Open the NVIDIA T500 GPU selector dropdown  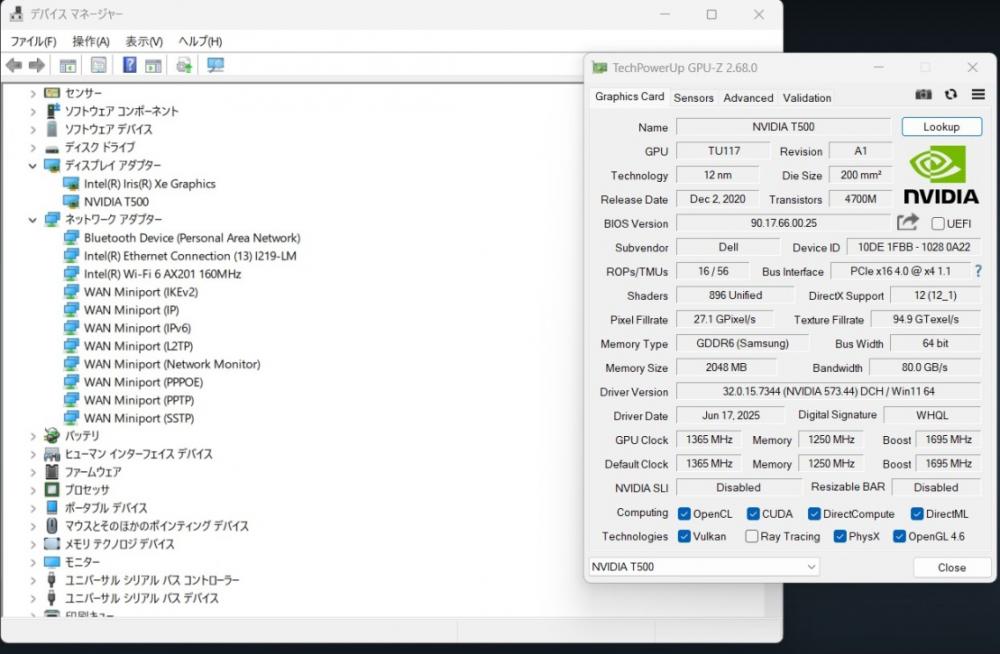[703, 567]
